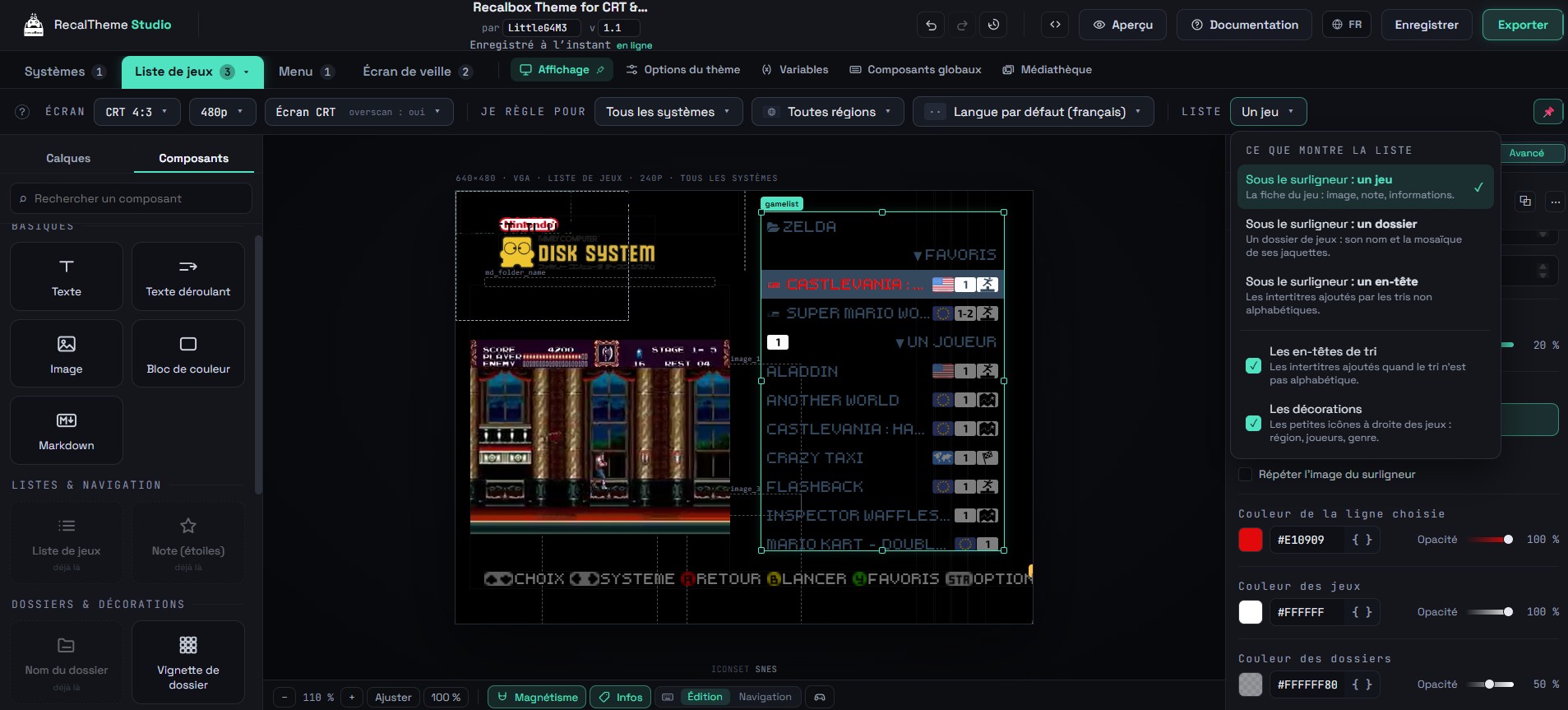
Task: Click the undo arrow icon
Action: click(931, 26)
